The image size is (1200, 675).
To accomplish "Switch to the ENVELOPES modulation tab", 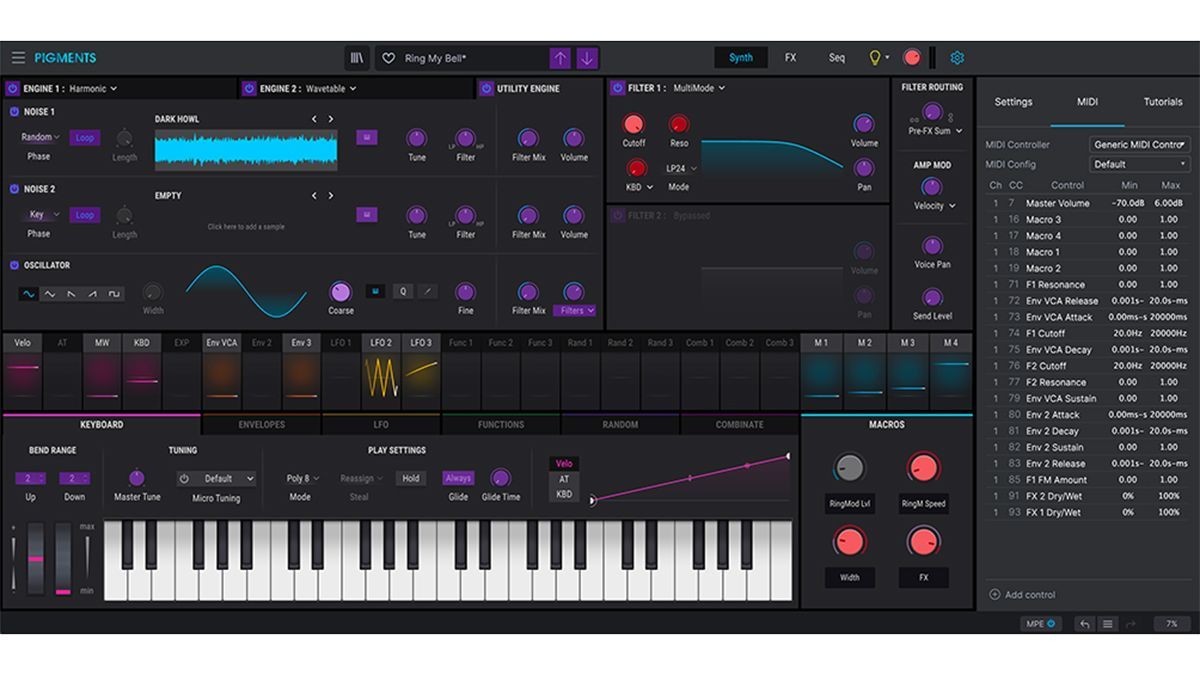I will (x=261, y=425).
